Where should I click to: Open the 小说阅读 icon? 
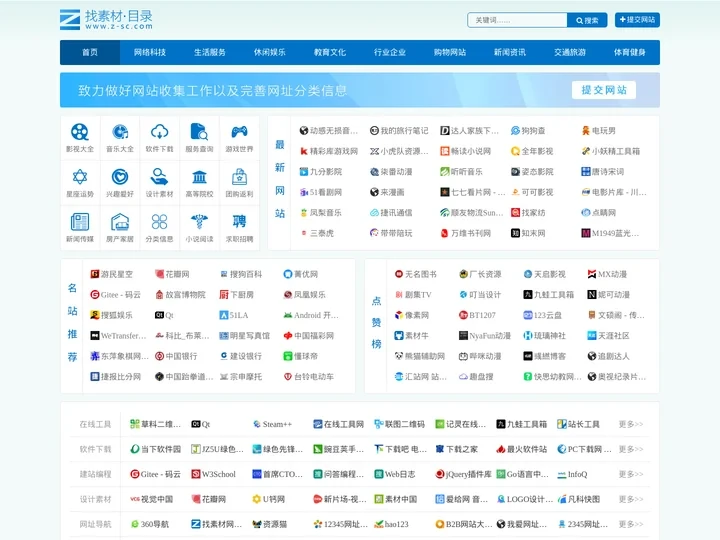[199, 222]
